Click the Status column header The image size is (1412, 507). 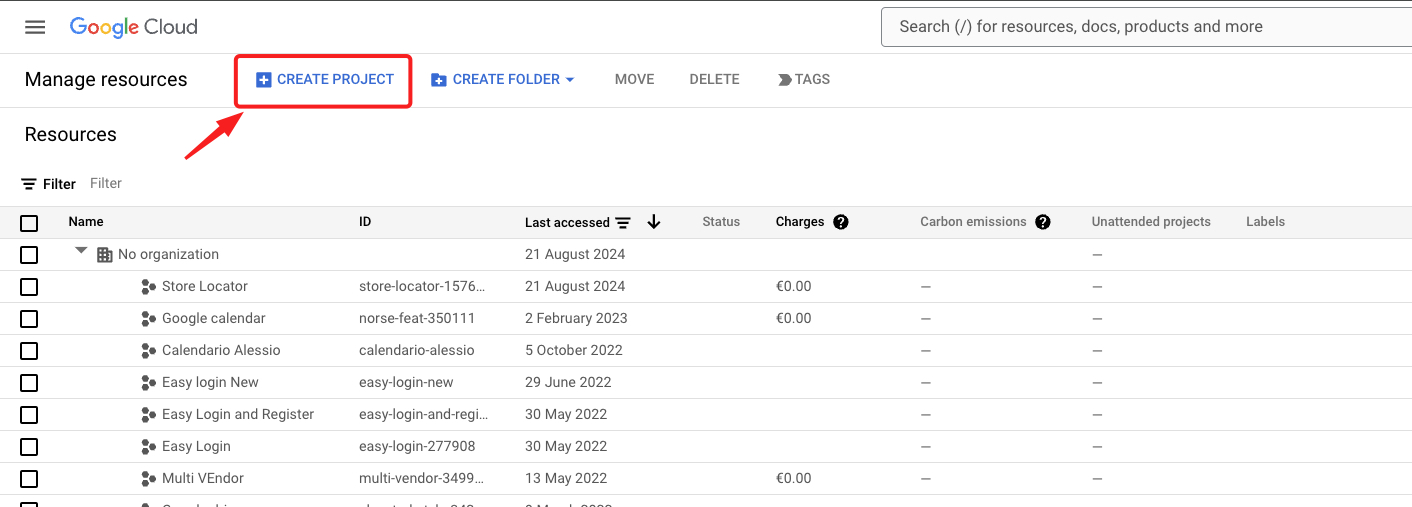[x=721, y=222]
